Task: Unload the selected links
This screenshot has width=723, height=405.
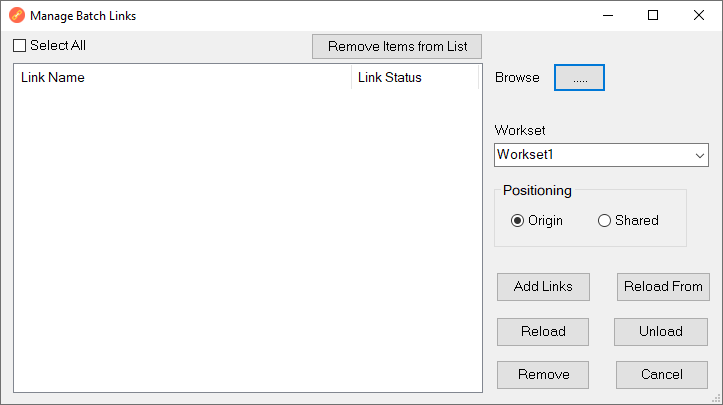Action: 660,331
